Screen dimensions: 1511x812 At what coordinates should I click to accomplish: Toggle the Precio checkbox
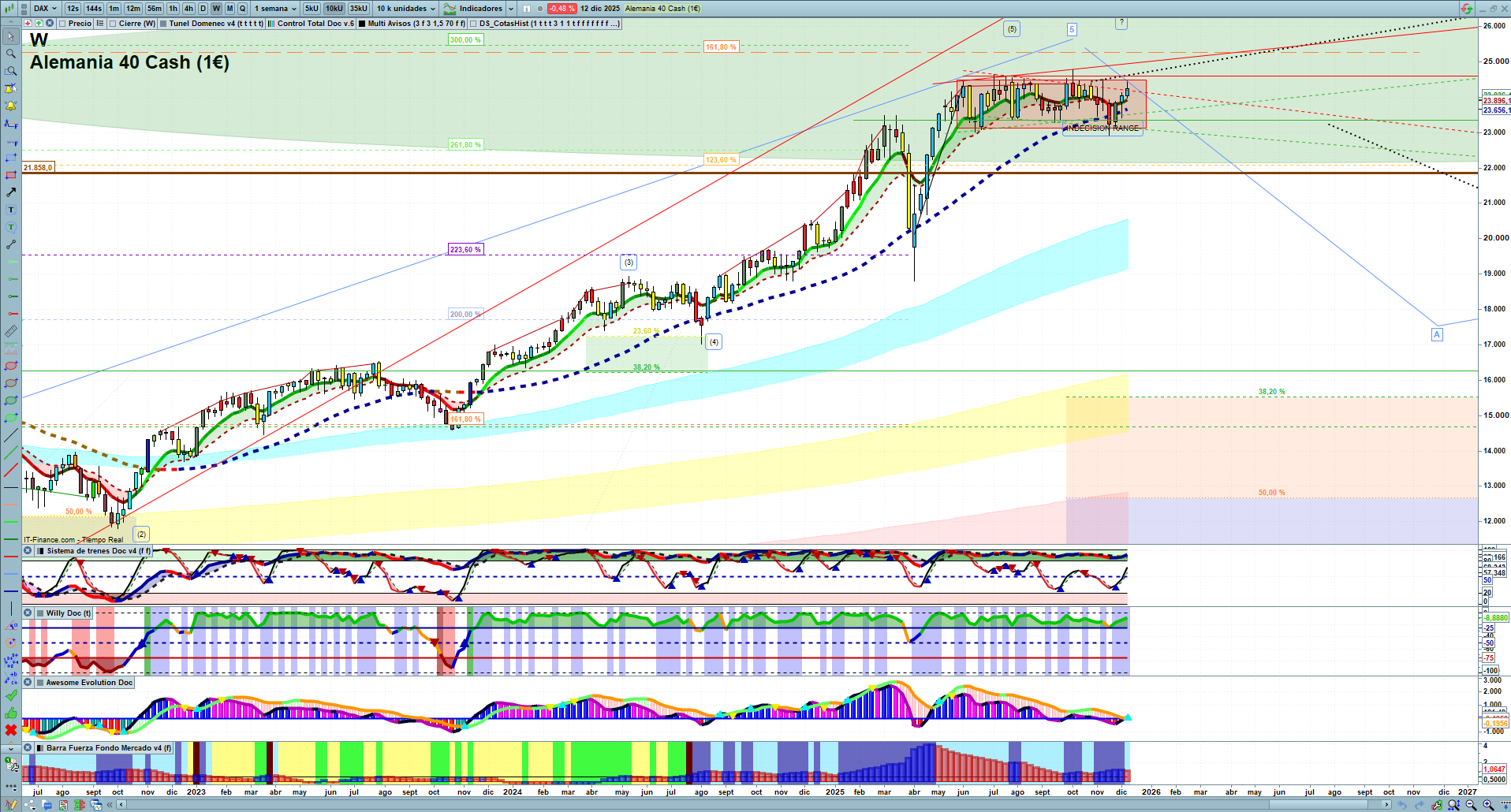pos(62,24)
